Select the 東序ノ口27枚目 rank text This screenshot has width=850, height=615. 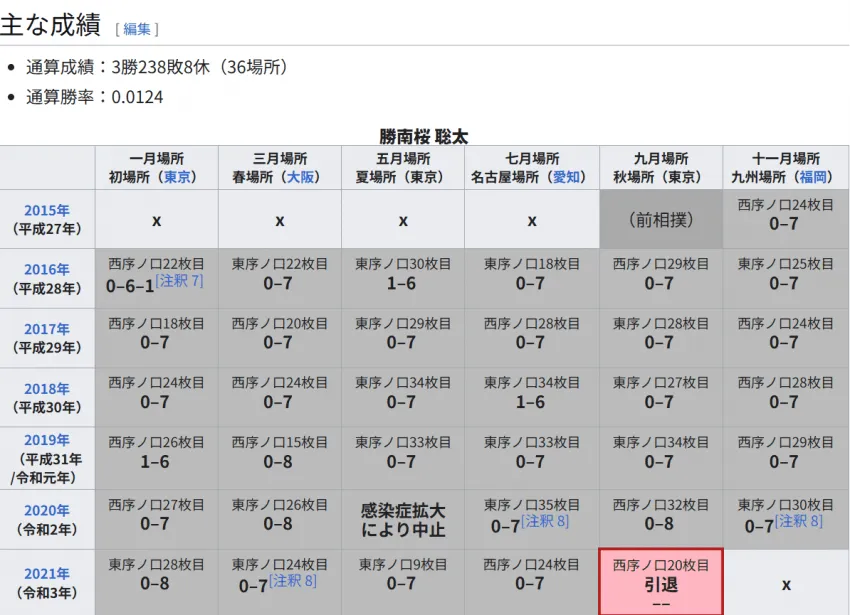point(661,383)
